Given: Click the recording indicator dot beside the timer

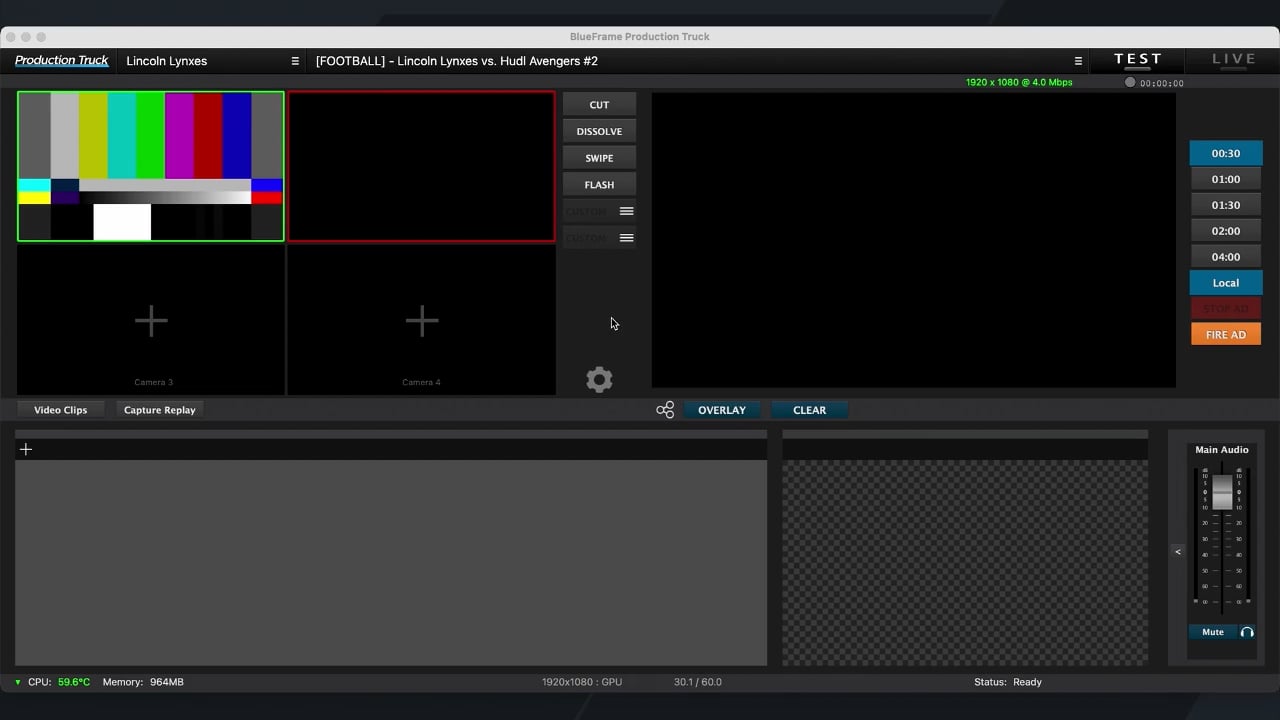Looking at the screenshot, I should click(x=1130, y=83).
